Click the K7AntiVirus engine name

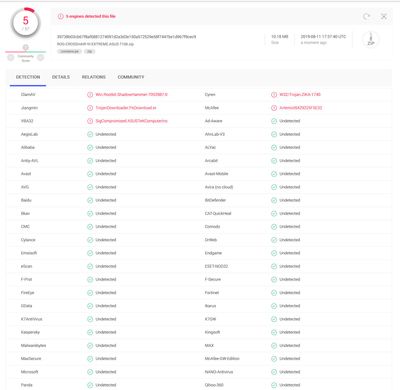31,319
